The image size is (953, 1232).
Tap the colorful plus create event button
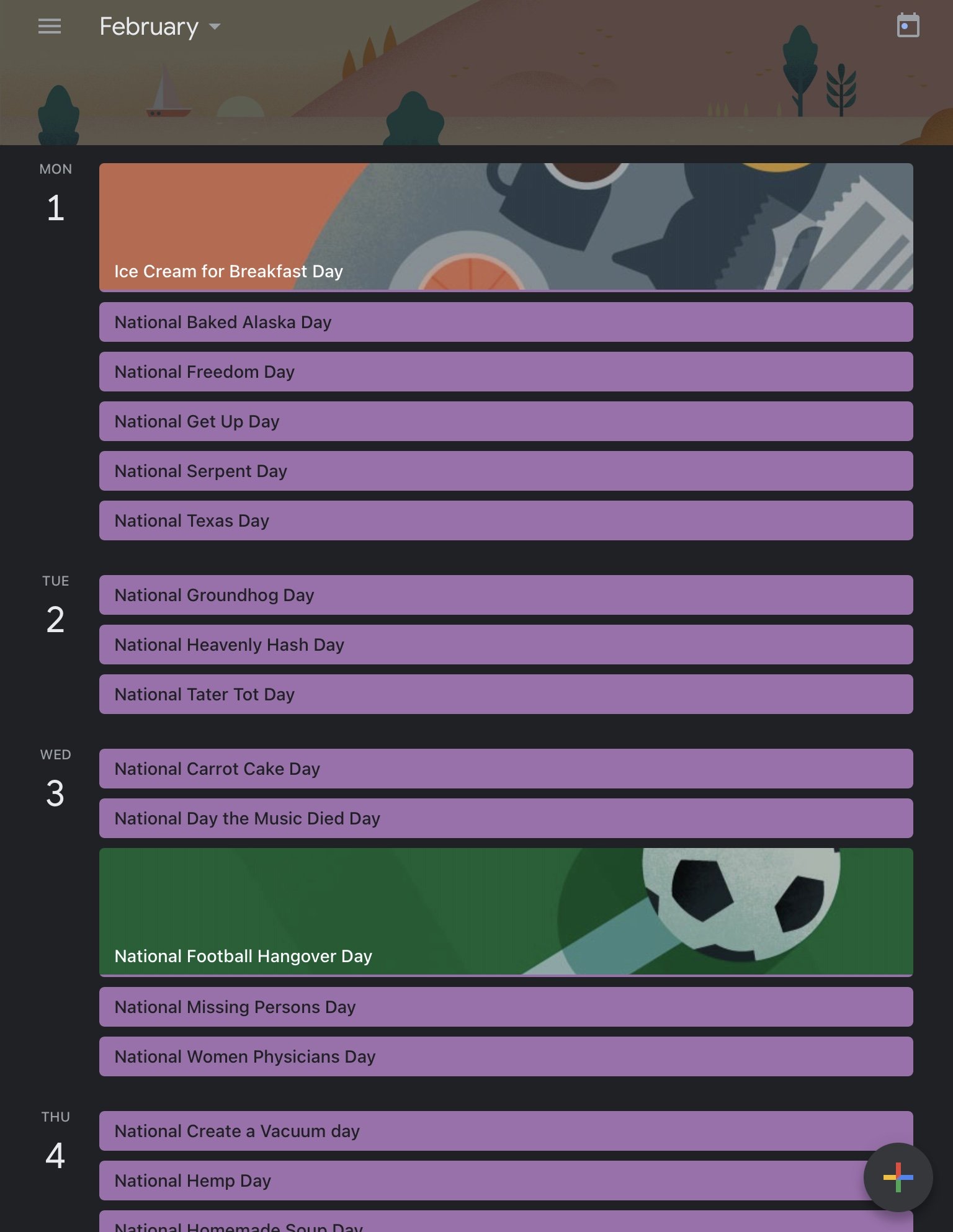tap(898, 1177)
